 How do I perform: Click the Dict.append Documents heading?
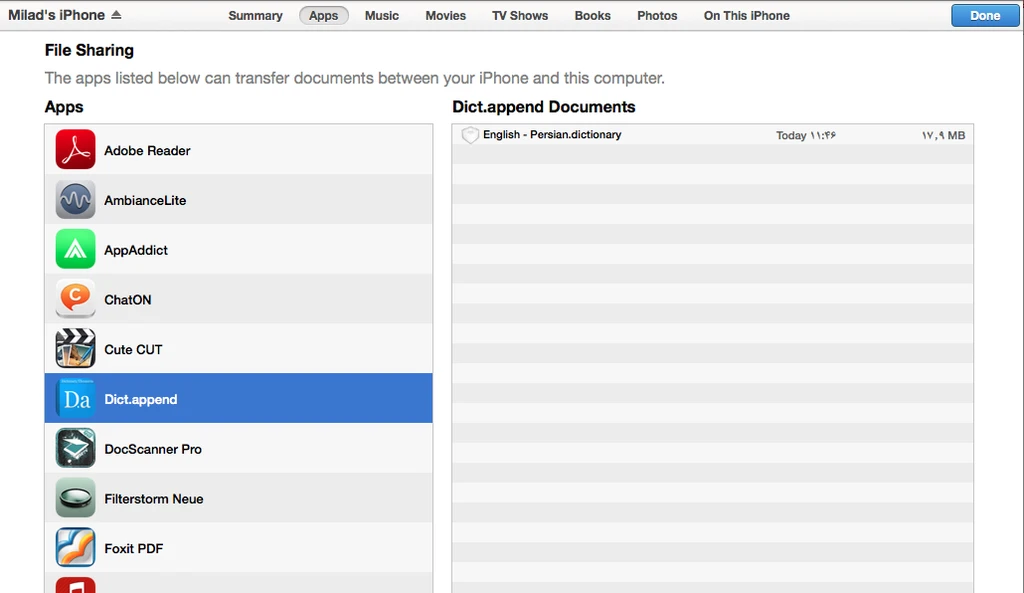544,107
